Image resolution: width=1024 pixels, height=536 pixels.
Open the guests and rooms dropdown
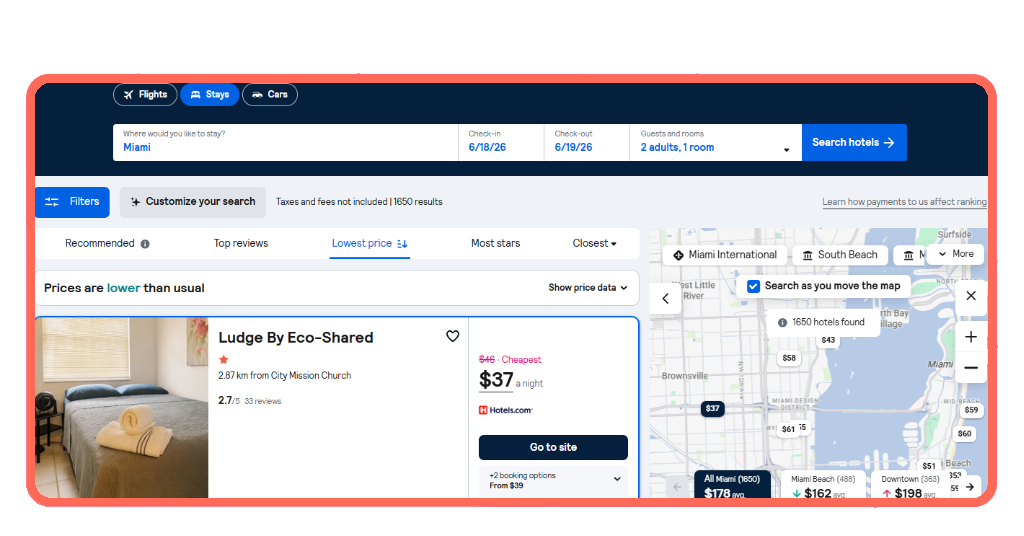tap(716, 142)
